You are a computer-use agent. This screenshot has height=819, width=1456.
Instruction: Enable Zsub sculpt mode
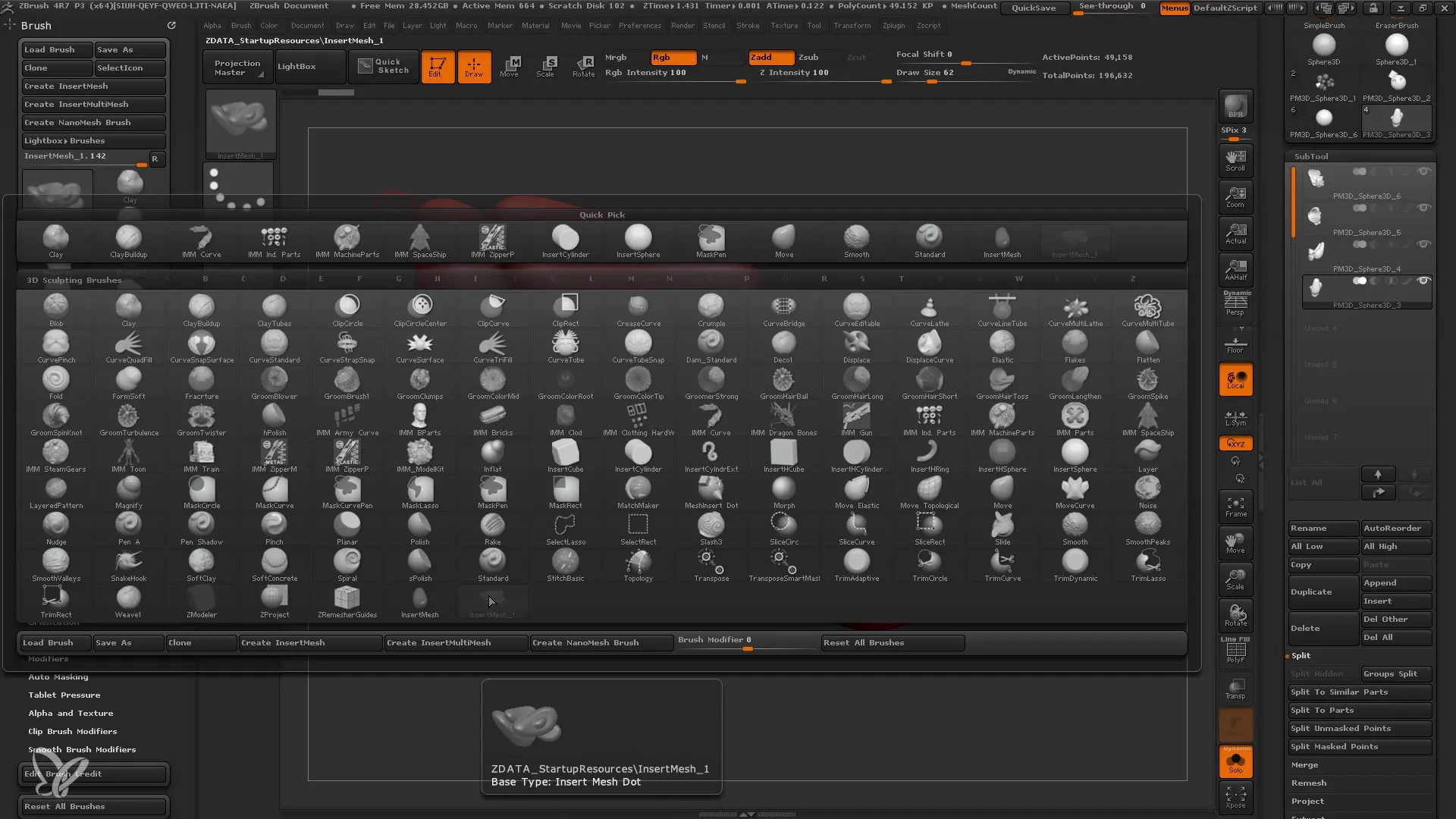[817, 58]
